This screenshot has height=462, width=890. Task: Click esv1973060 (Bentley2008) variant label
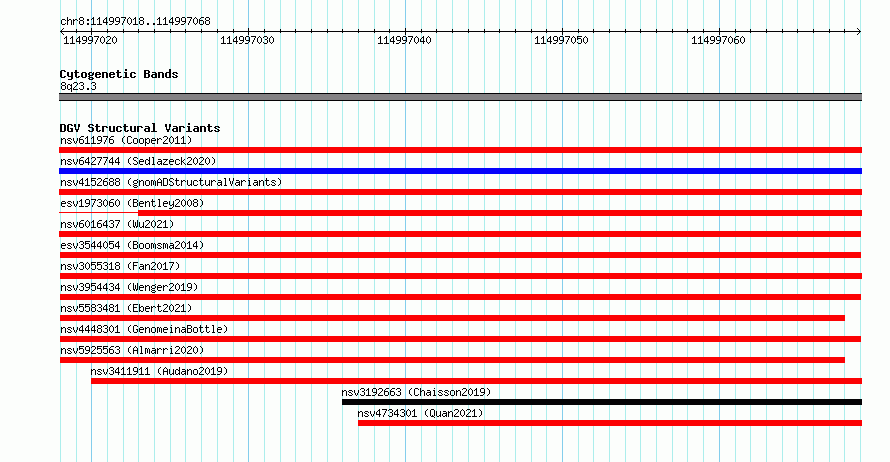click(x=132, y=203)
